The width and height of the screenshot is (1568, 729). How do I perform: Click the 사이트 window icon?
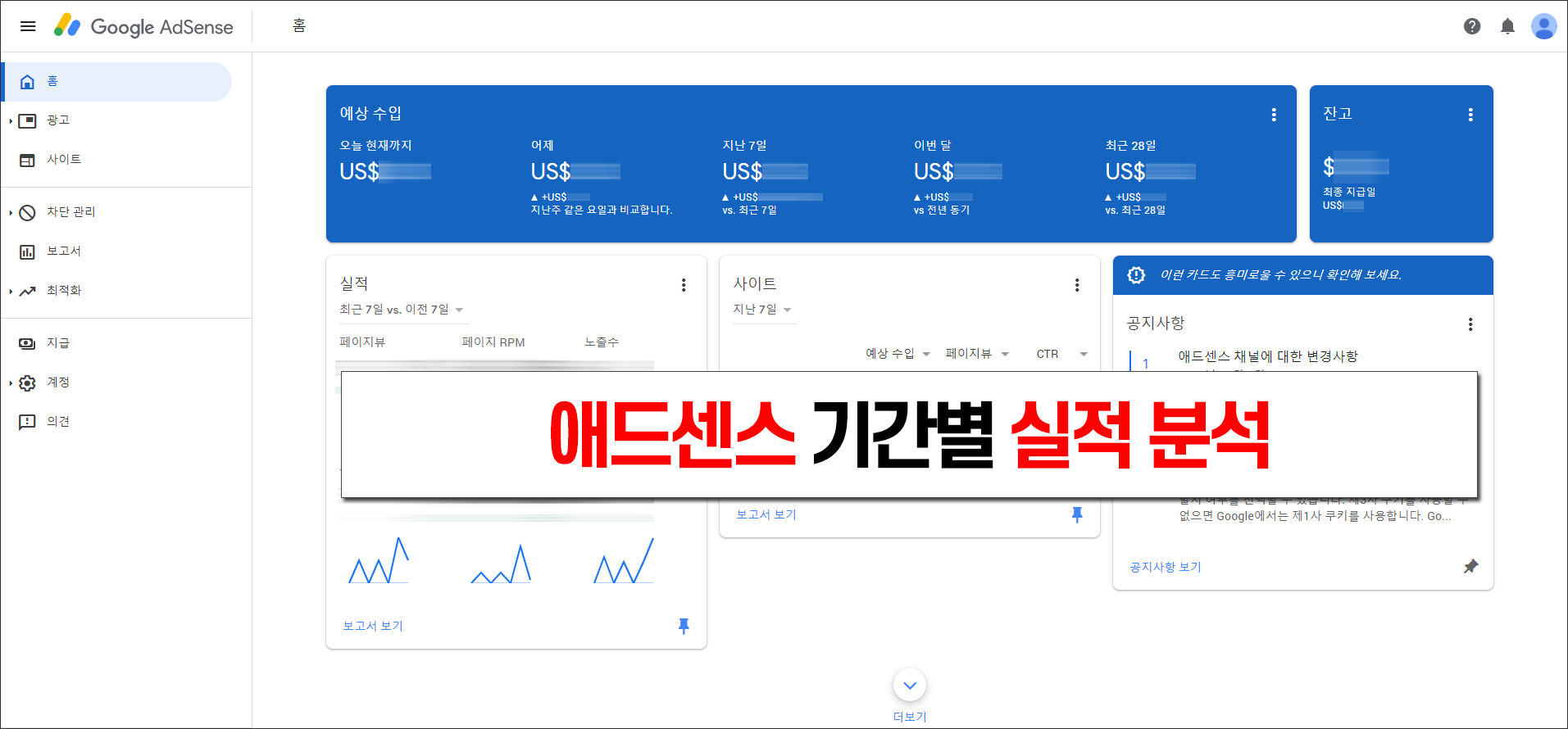tap(27, 160)
